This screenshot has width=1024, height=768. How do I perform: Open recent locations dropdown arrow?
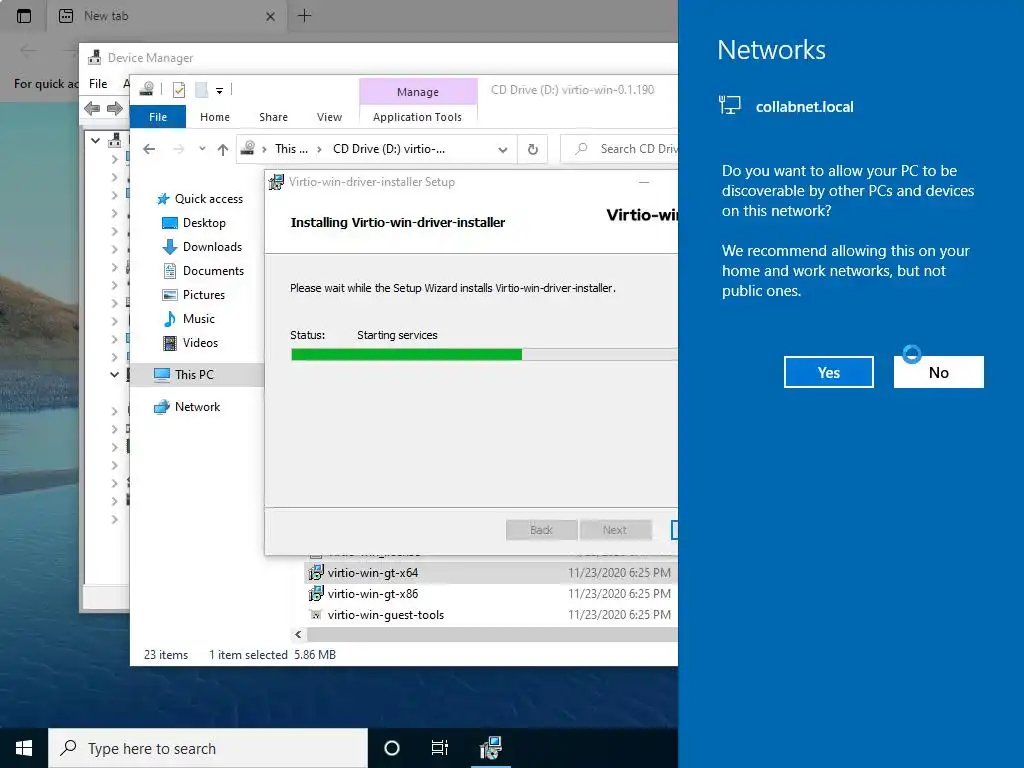pos(202,149)
